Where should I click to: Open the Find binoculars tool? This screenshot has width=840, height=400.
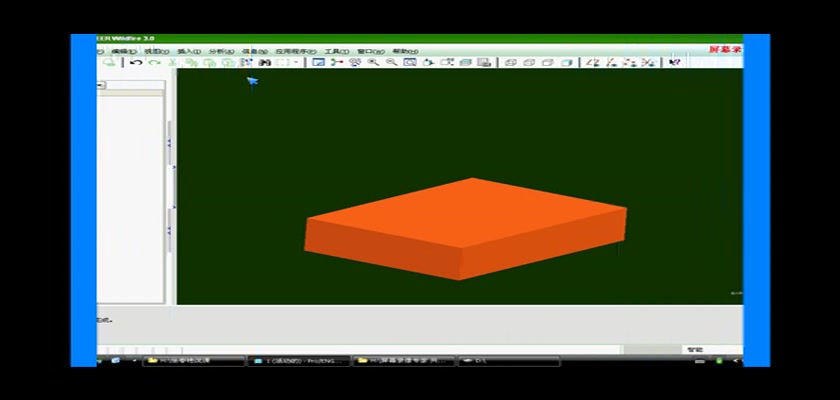[265, 63]
